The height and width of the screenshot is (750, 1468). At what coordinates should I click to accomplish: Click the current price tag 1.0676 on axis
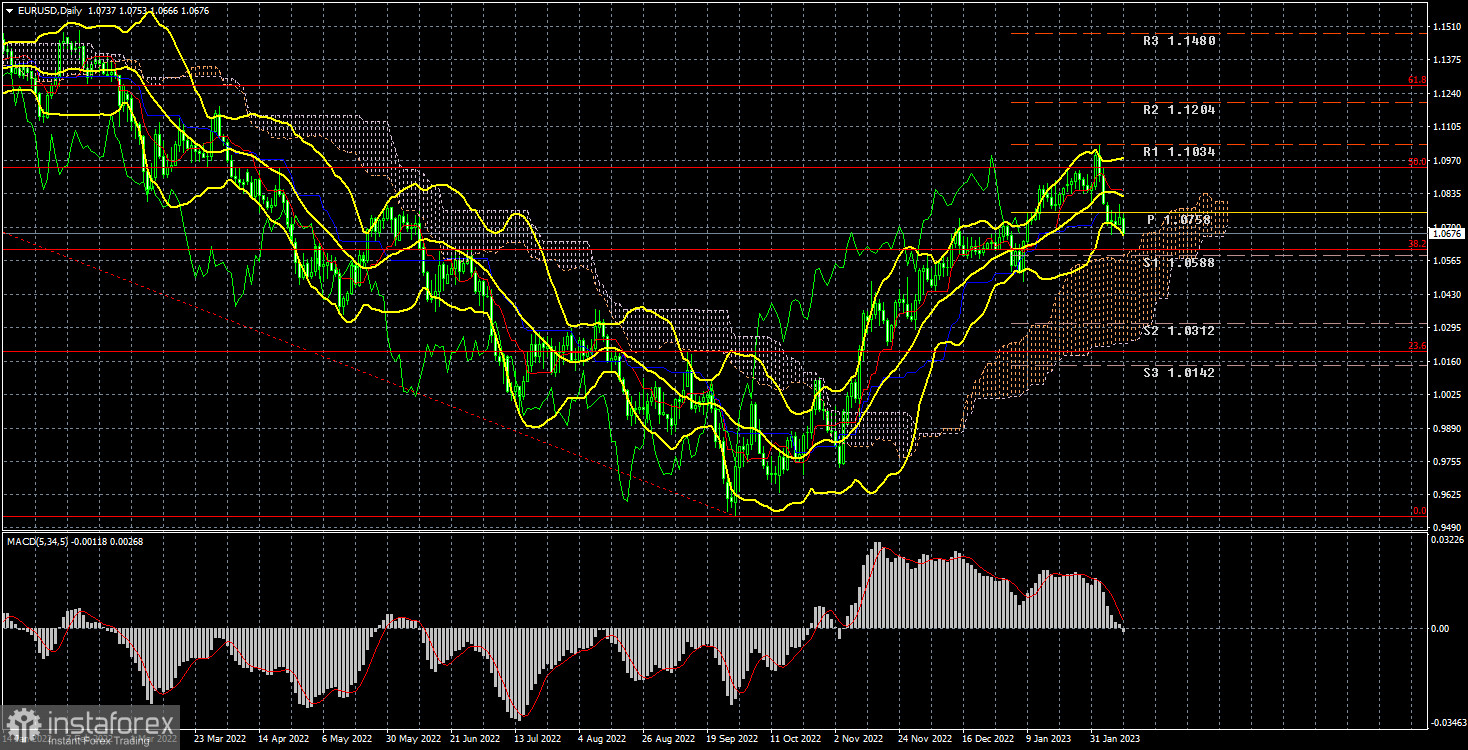1446,234
